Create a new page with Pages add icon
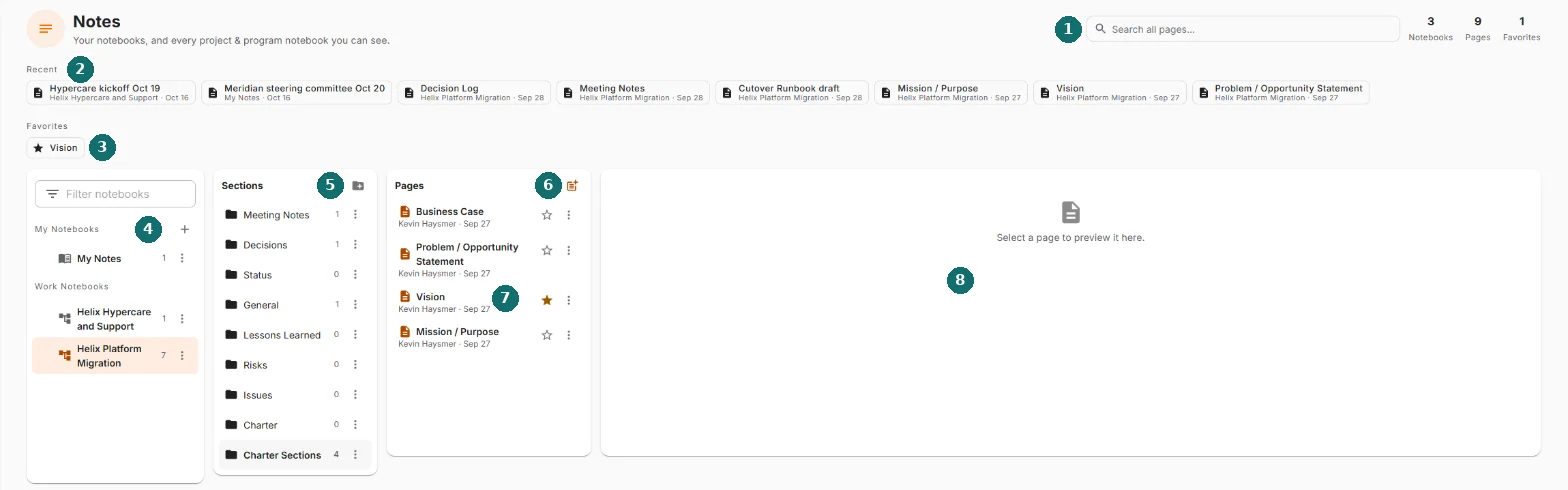 572,186
